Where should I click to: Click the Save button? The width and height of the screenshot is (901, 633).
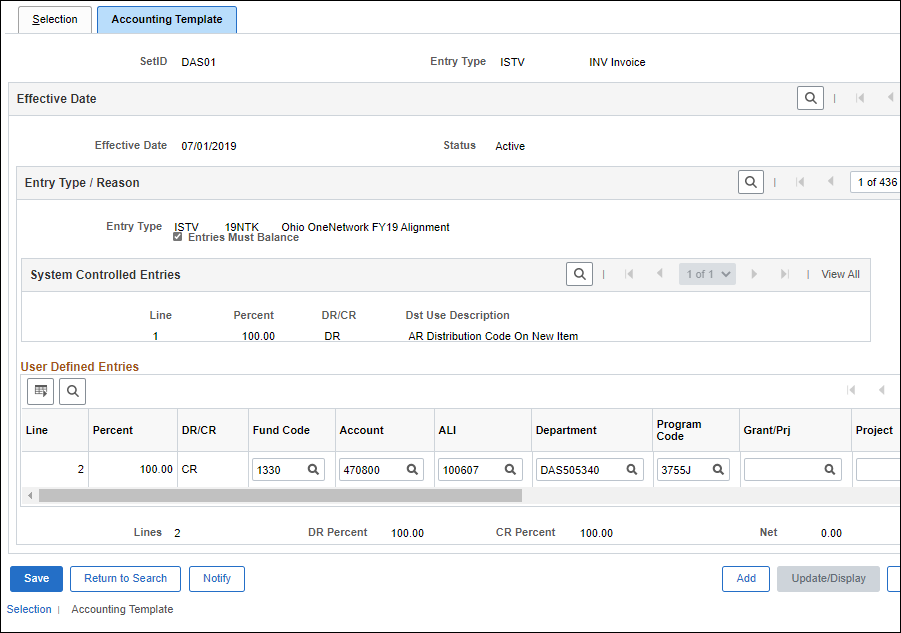(x=36, y=578)
